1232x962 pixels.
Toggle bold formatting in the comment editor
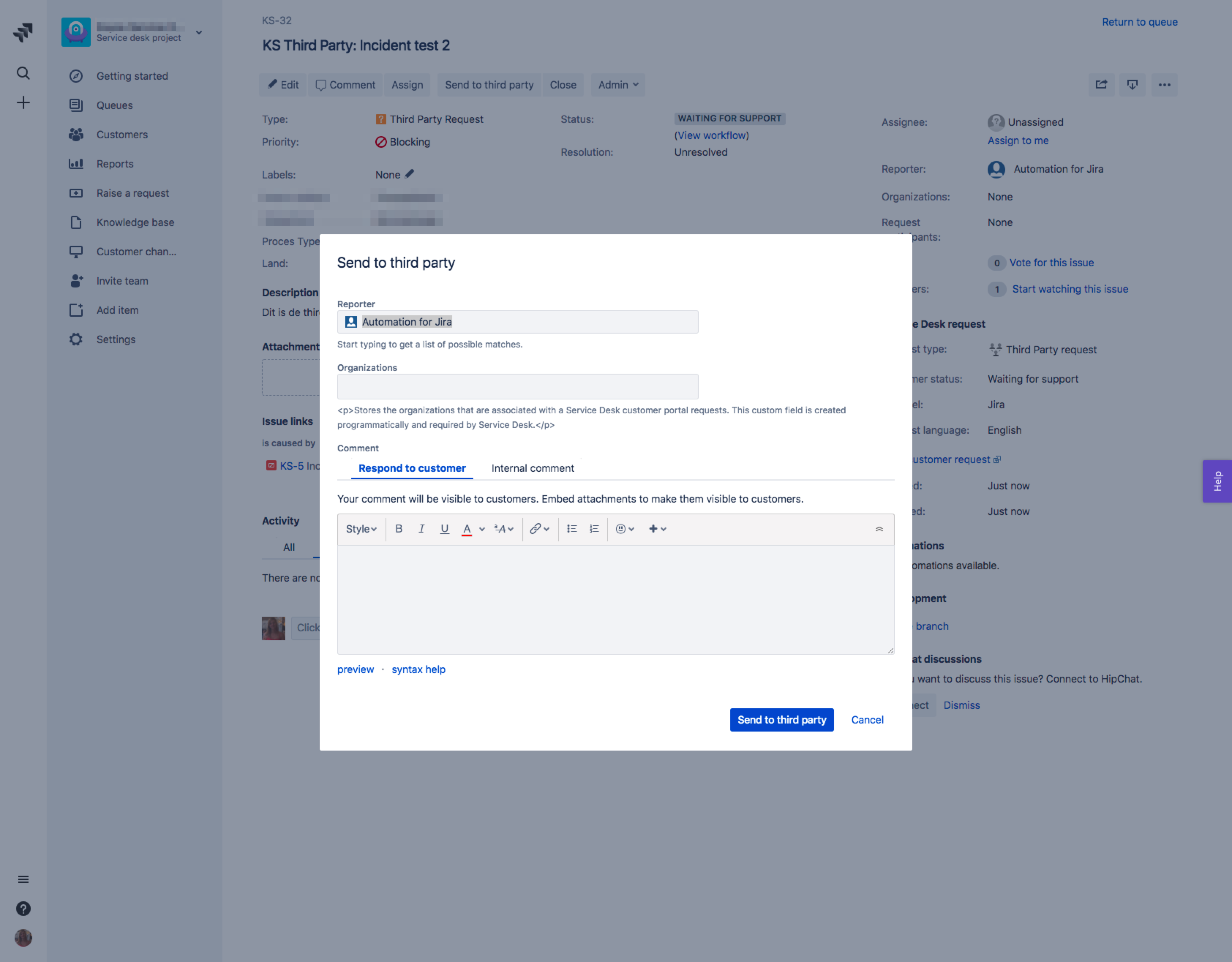tap(399, 529)
